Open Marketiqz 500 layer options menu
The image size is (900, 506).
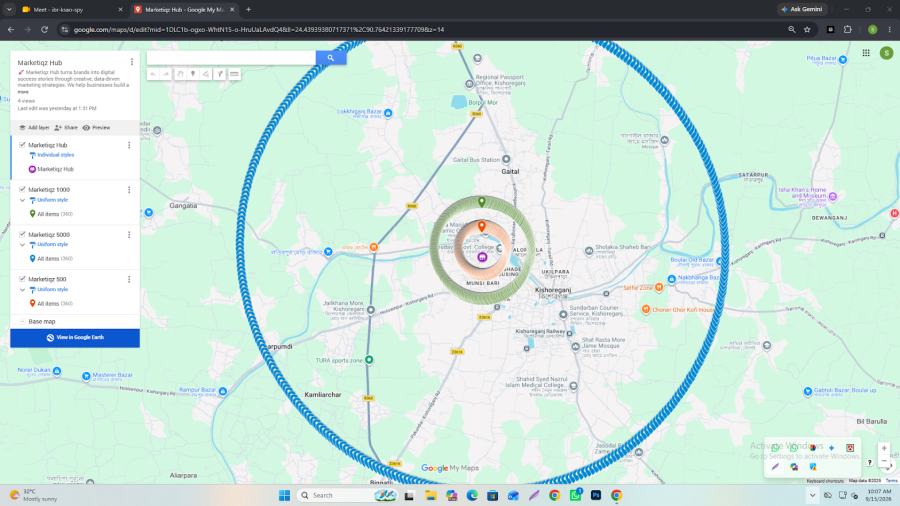pos(129,279)
